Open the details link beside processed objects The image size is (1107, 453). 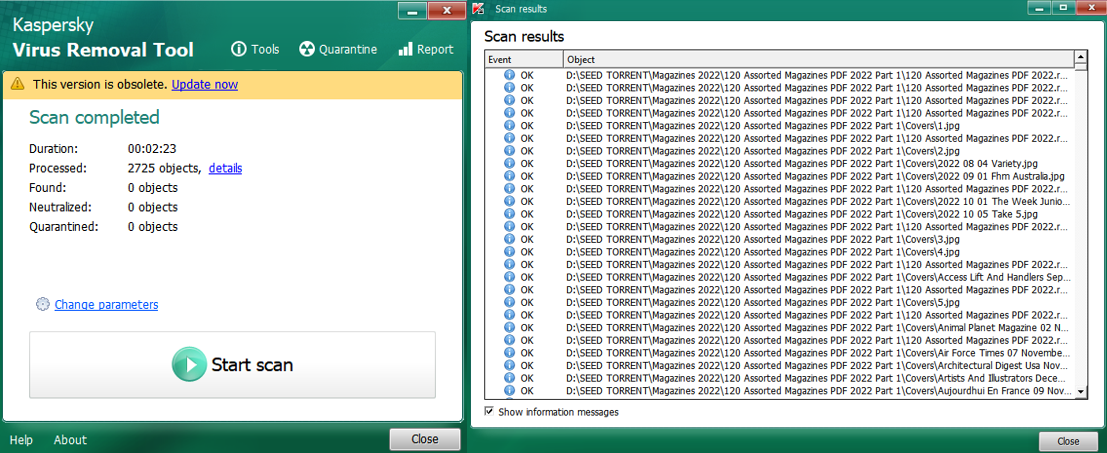click(x=225, y=168)
